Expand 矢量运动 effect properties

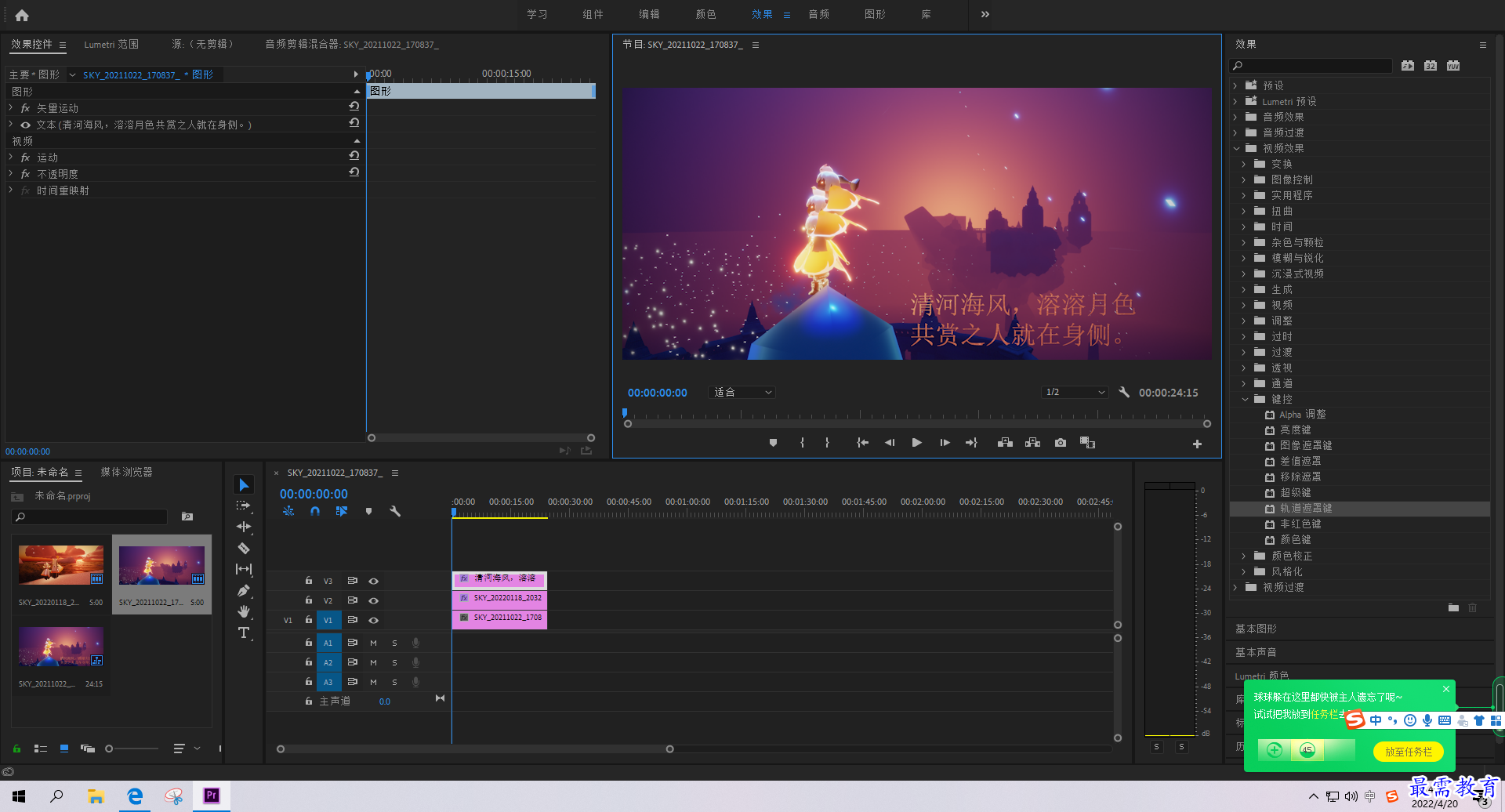pyautogui.click(x=11, y=108)
